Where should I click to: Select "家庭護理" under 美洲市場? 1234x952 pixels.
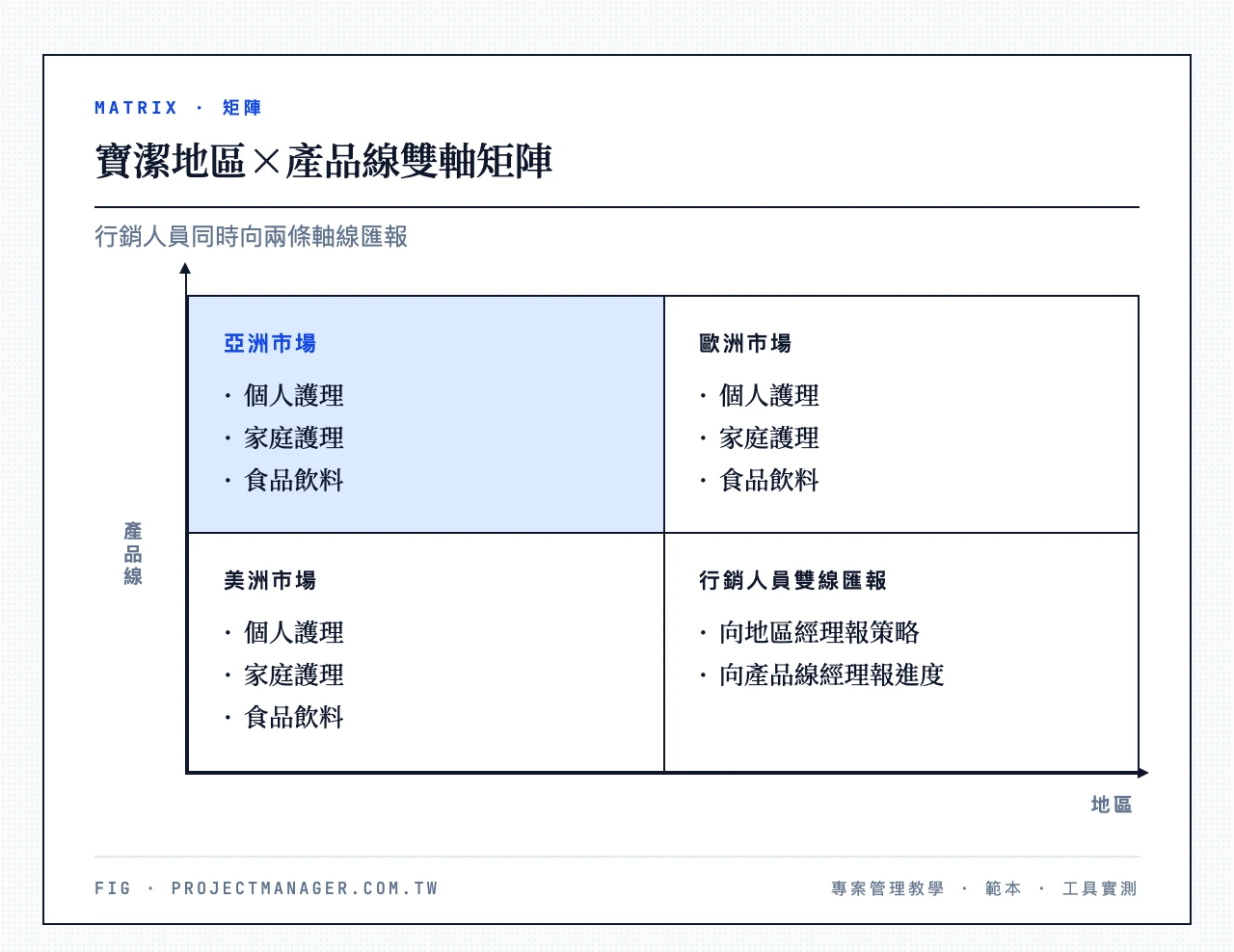294,674
